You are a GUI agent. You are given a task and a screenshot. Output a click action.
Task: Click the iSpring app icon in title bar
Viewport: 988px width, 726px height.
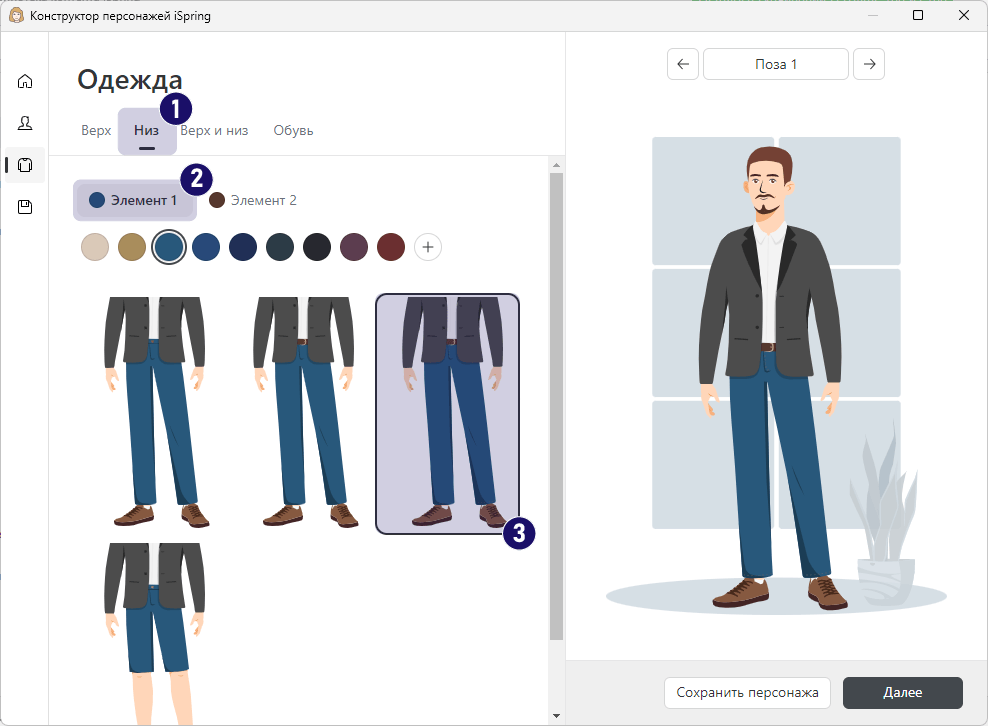pyautogui.click(x=17, y=15)
